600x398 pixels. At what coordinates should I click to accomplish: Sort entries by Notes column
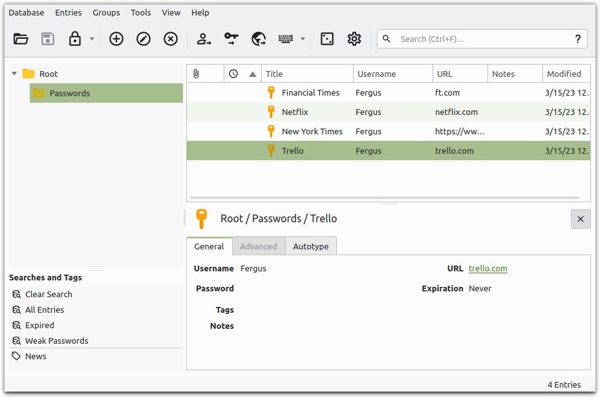click(x=515, y=74)
